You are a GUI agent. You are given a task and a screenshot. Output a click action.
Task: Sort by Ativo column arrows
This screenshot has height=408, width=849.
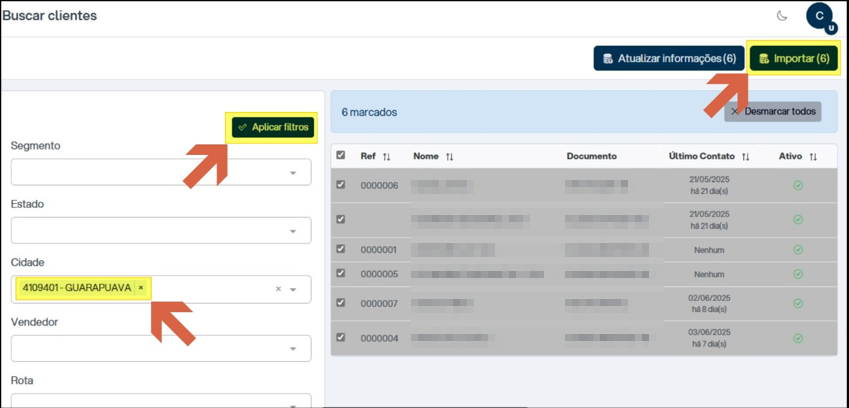(813, 156)
